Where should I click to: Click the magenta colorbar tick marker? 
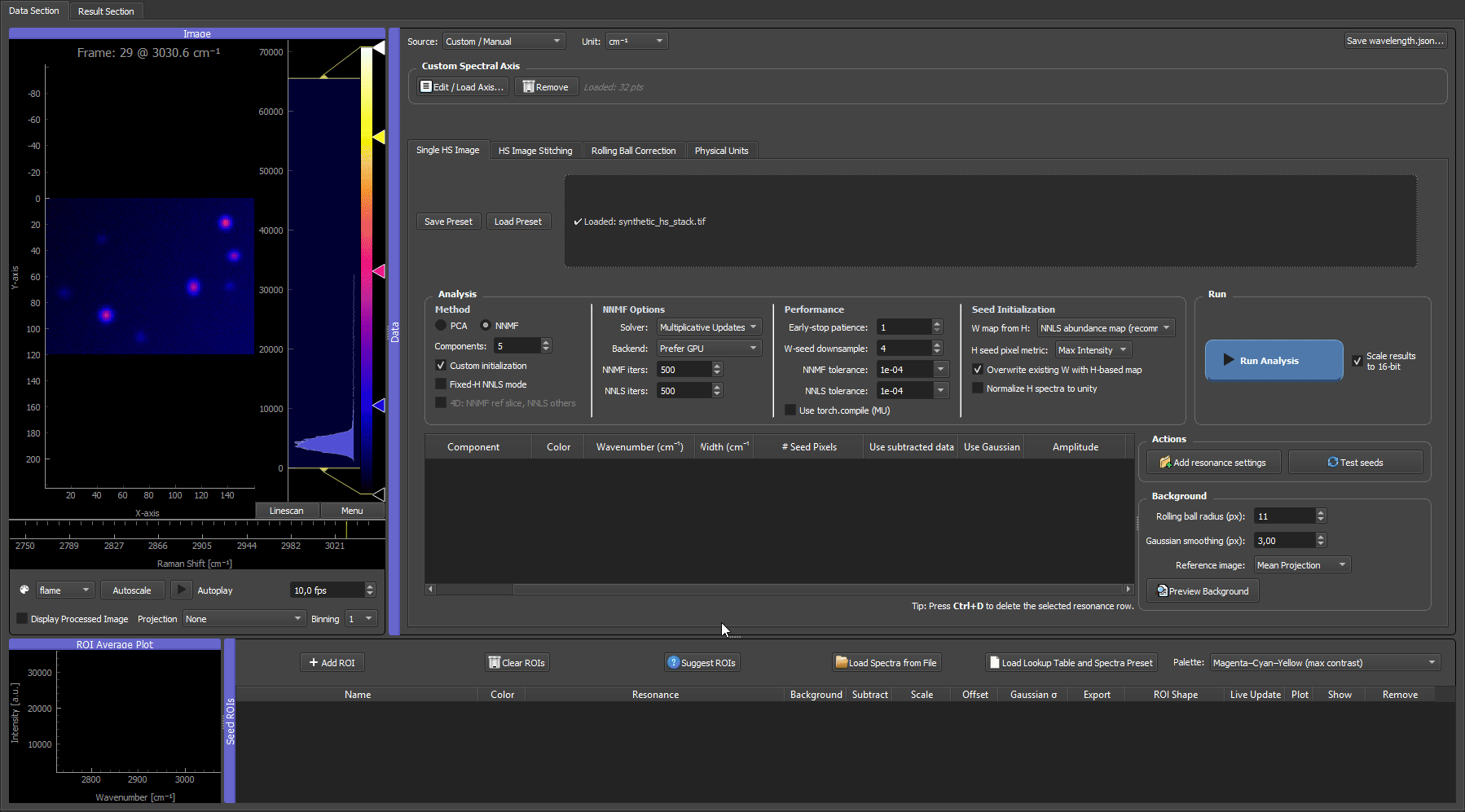pyautogui.click(x=378, y=270)
